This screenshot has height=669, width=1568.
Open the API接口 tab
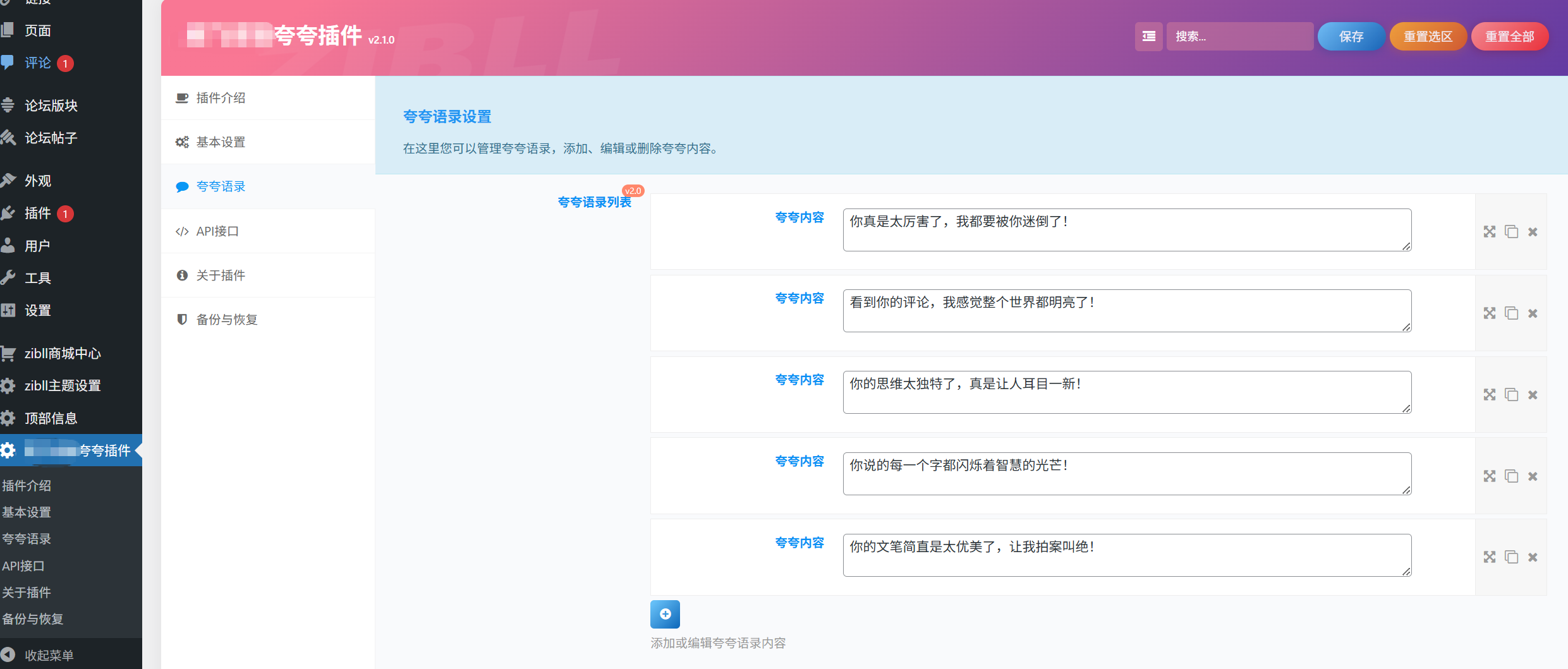coord(216,231)
